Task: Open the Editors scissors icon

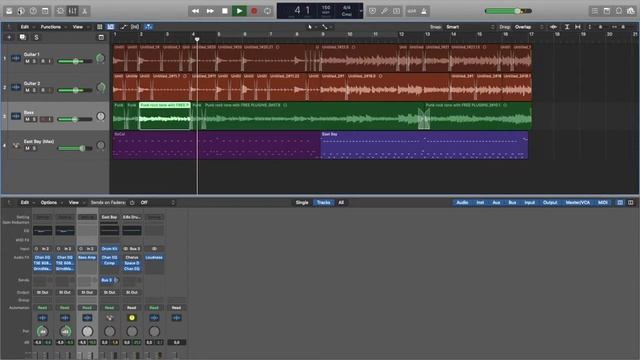Action: (x=84, y=11)
